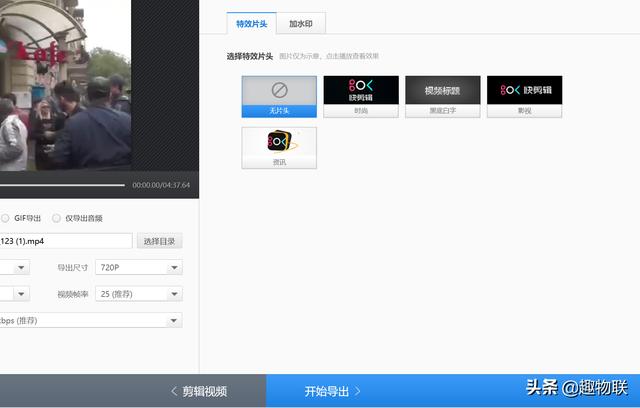Image resolution: width=640 pixels, height=408 pixels.
Task: Go back via 剪辑视频 button
Action: [x=198, y=391]
